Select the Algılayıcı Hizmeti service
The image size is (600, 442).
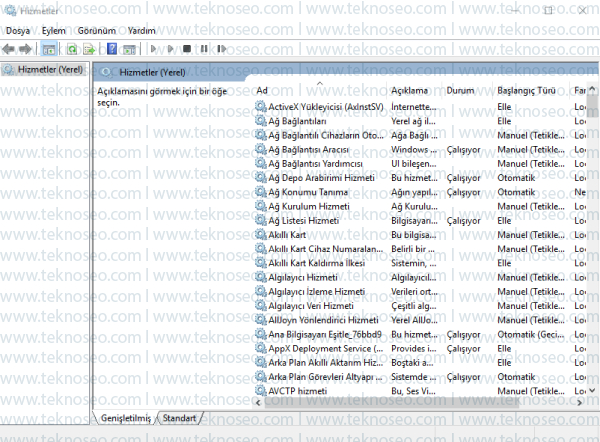point(303,277)
